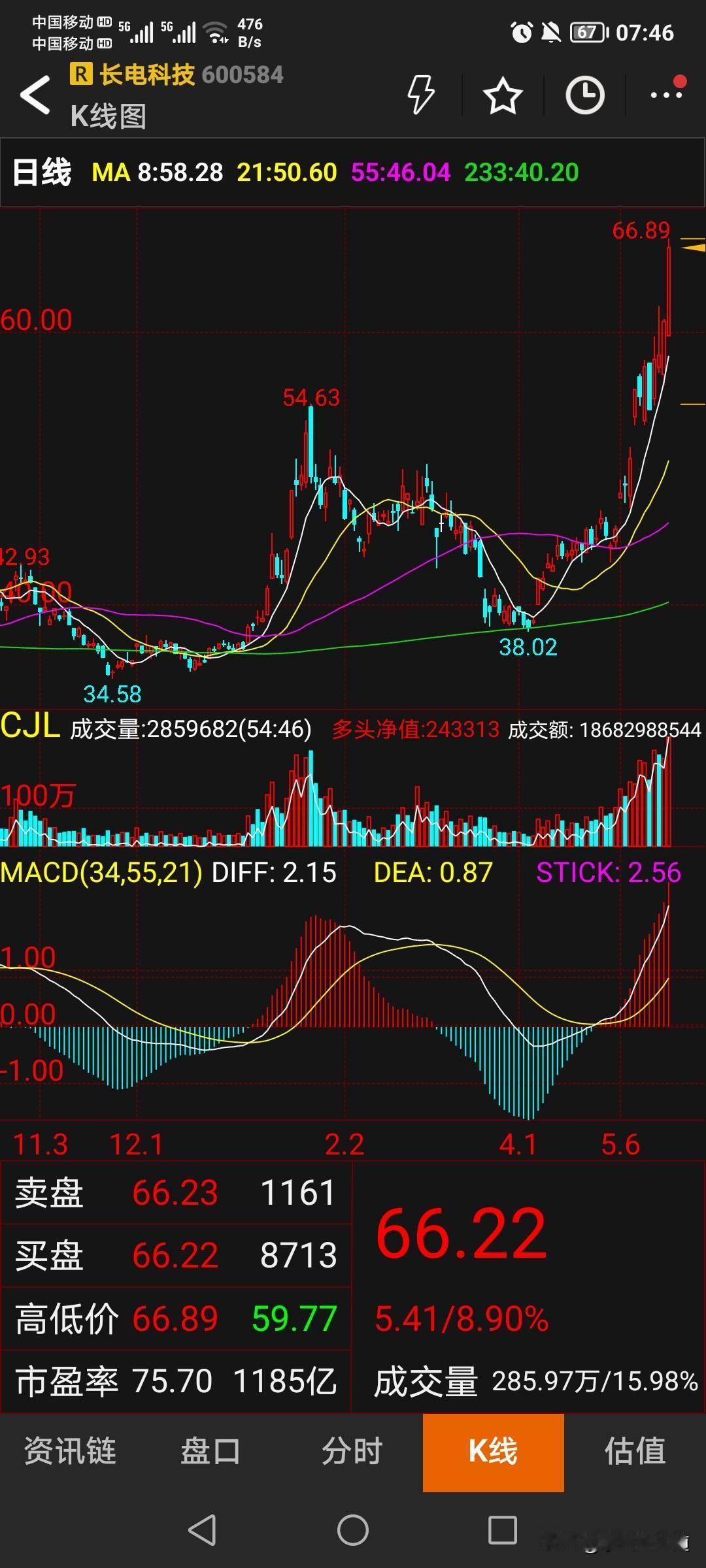Tap the 12.1 date axis marker

136,1145
